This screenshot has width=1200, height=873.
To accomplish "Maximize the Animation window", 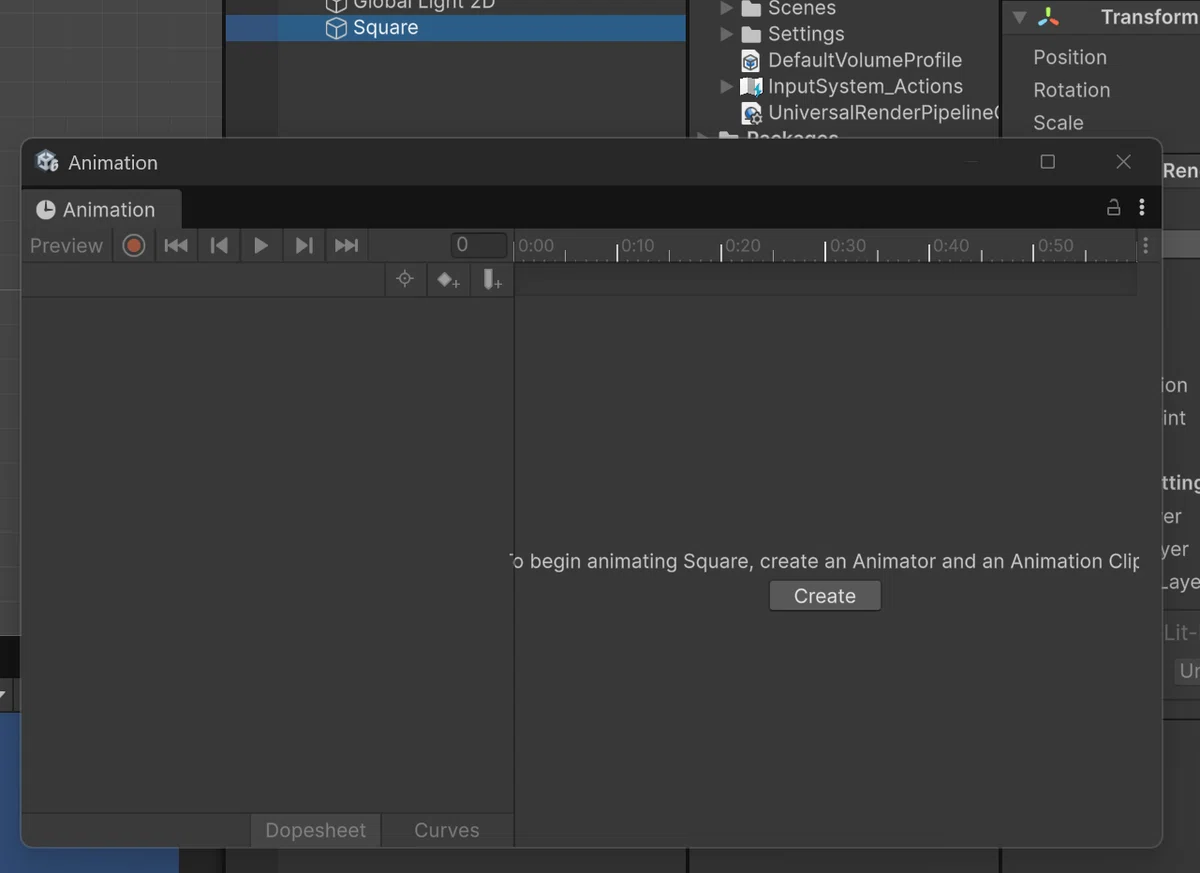I will [1047, 162].
